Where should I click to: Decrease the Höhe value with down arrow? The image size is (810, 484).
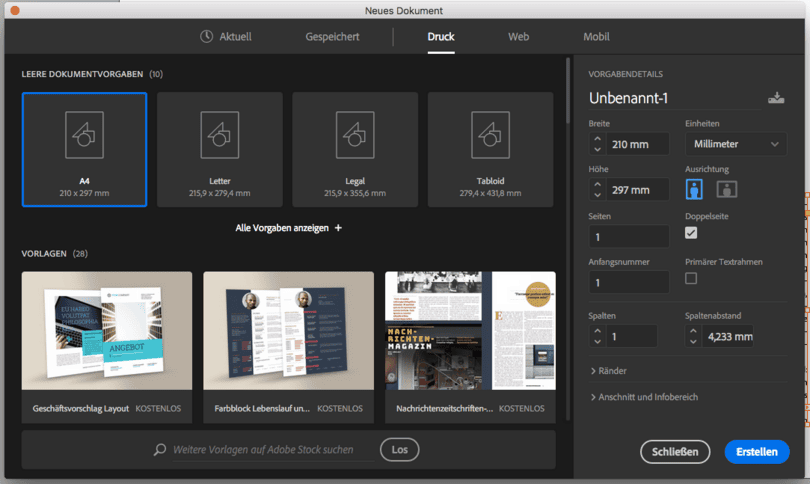[598, 195]
